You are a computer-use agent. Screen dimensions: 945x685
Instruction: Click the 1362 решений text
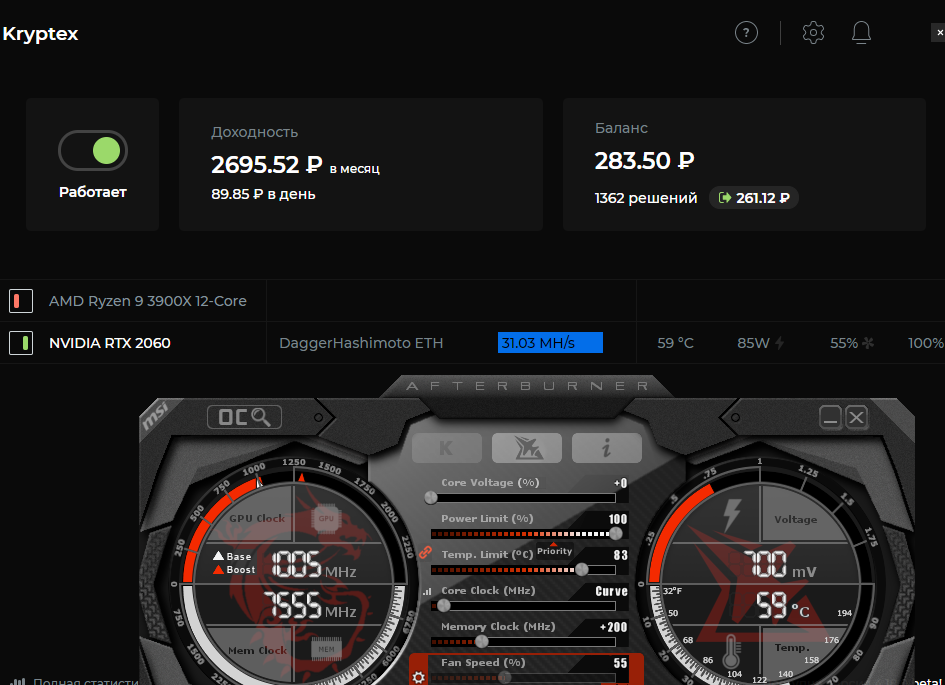pyautogui.click(x=646, y=198)
